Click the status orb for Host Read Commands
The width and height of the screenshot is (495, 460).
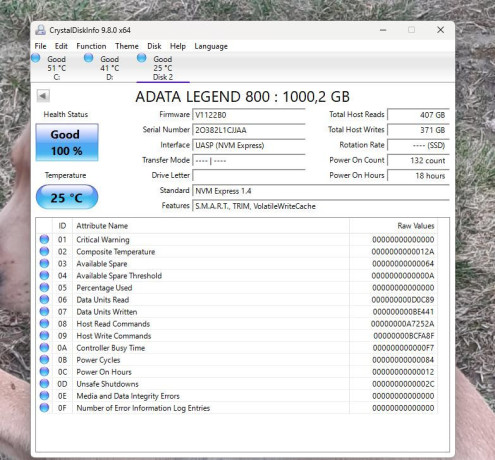tap(44, 323)
